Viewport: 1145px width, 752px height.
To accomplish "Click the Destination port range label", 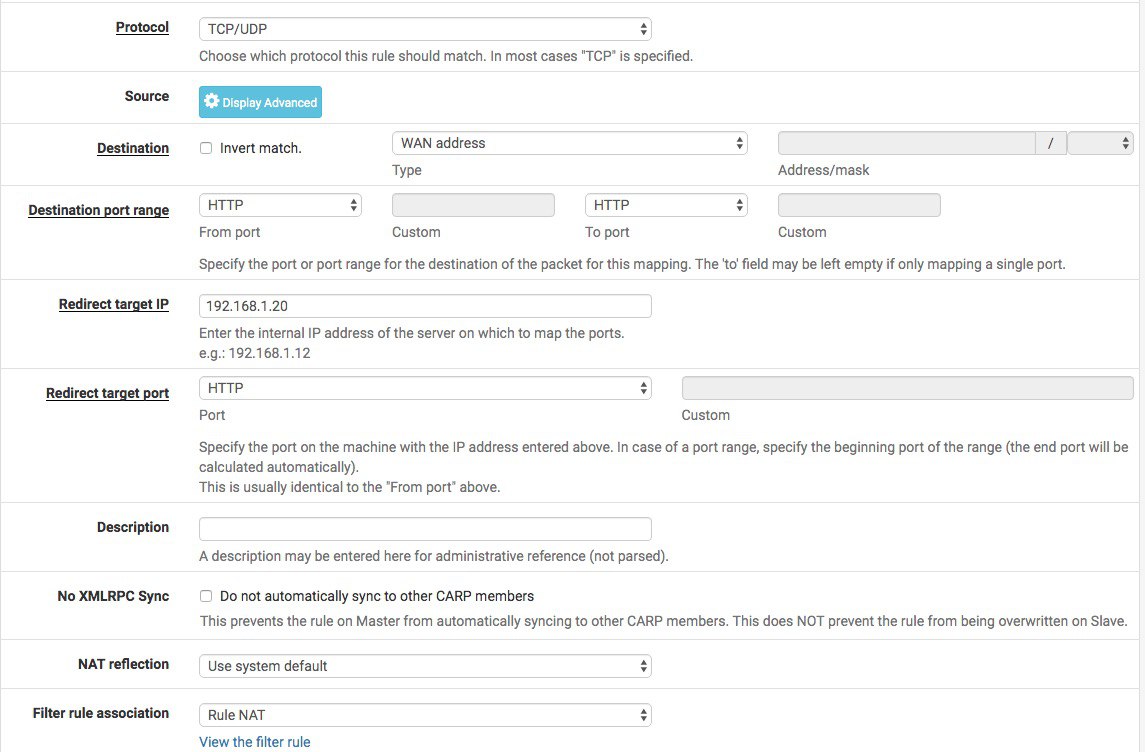I will pos(99,210).
